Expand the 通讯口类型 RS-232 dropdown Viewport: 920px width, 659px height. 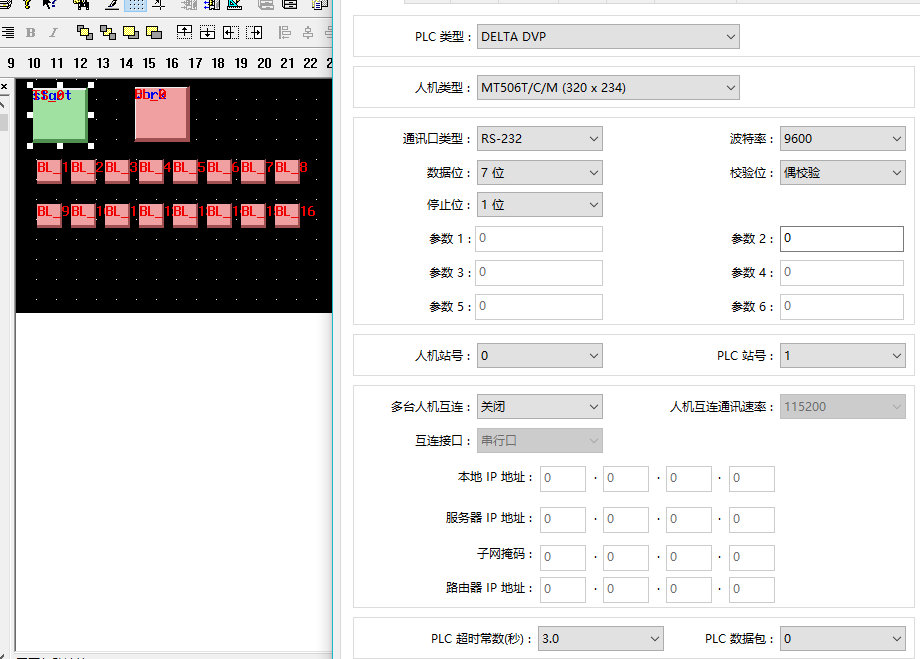(x=539, y=139)
